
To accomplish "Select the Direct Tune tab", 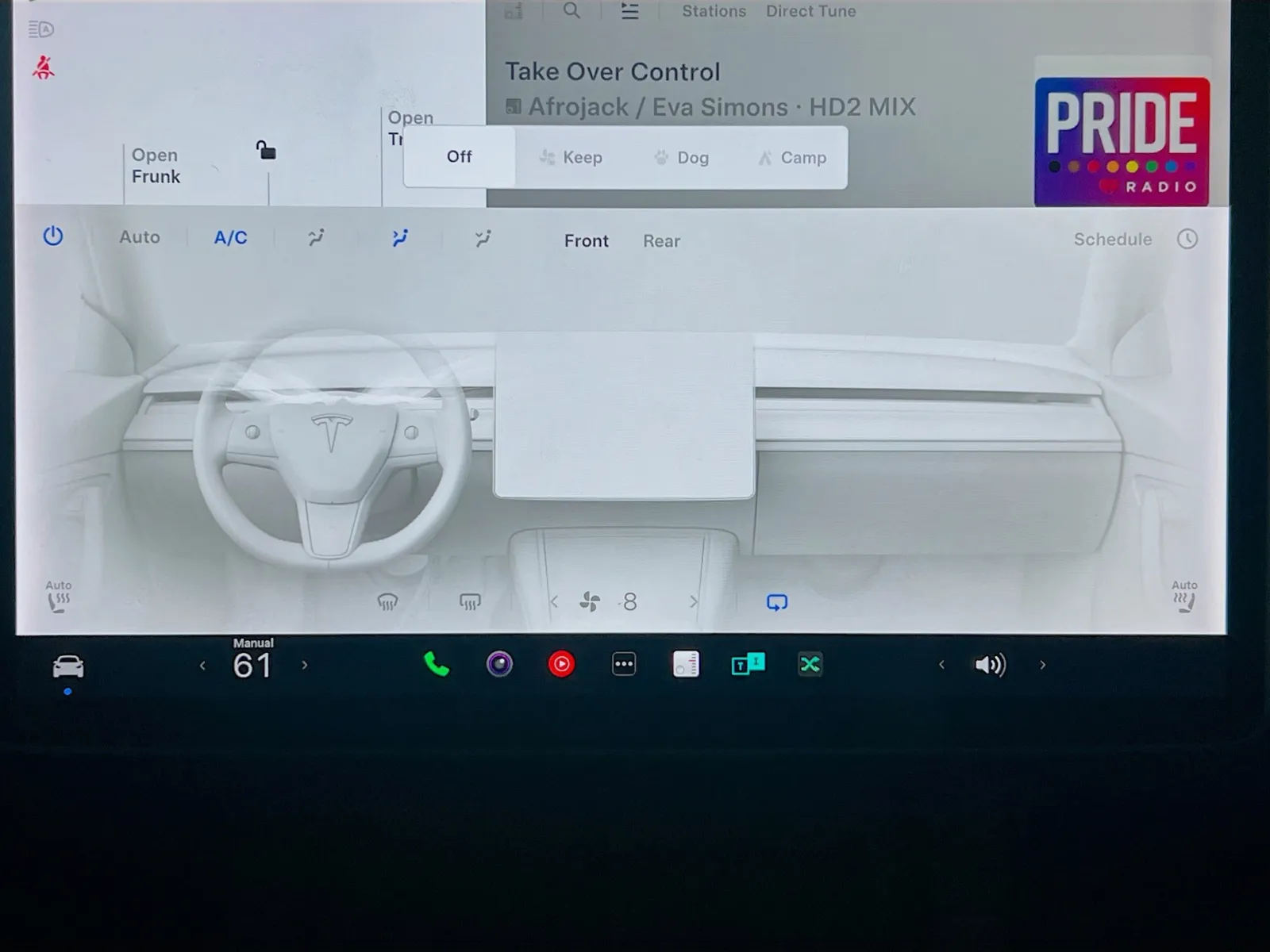I will click(810, 12).
